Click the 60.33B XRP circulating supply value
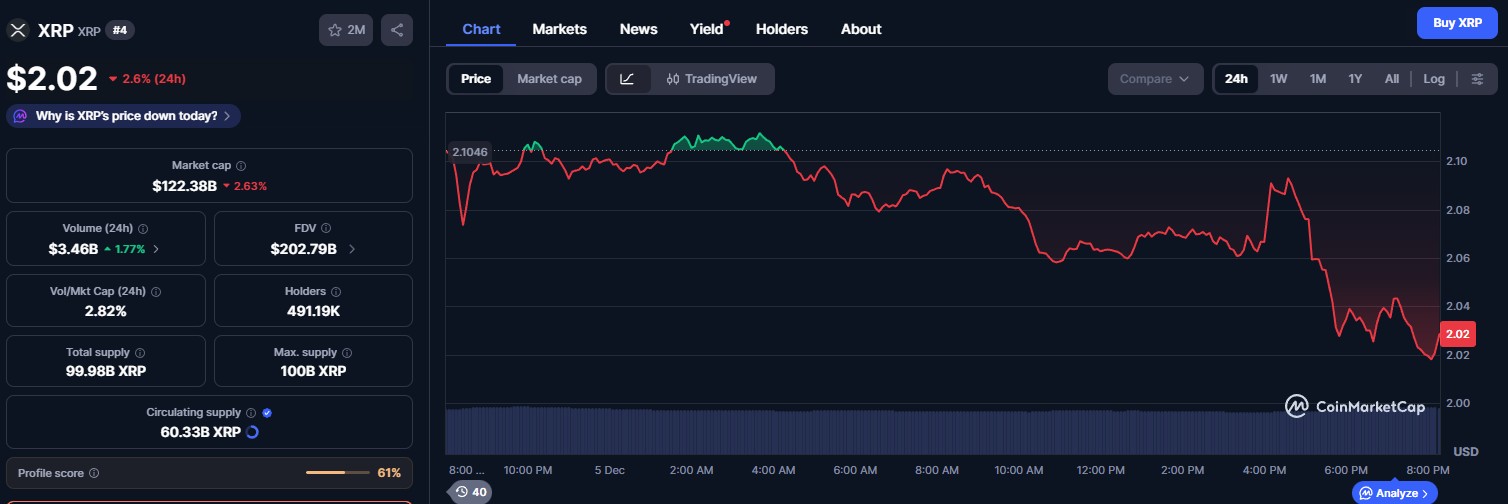Image resolution: width=1508 pixels, height=504 pixels. (x=200, y=432)
